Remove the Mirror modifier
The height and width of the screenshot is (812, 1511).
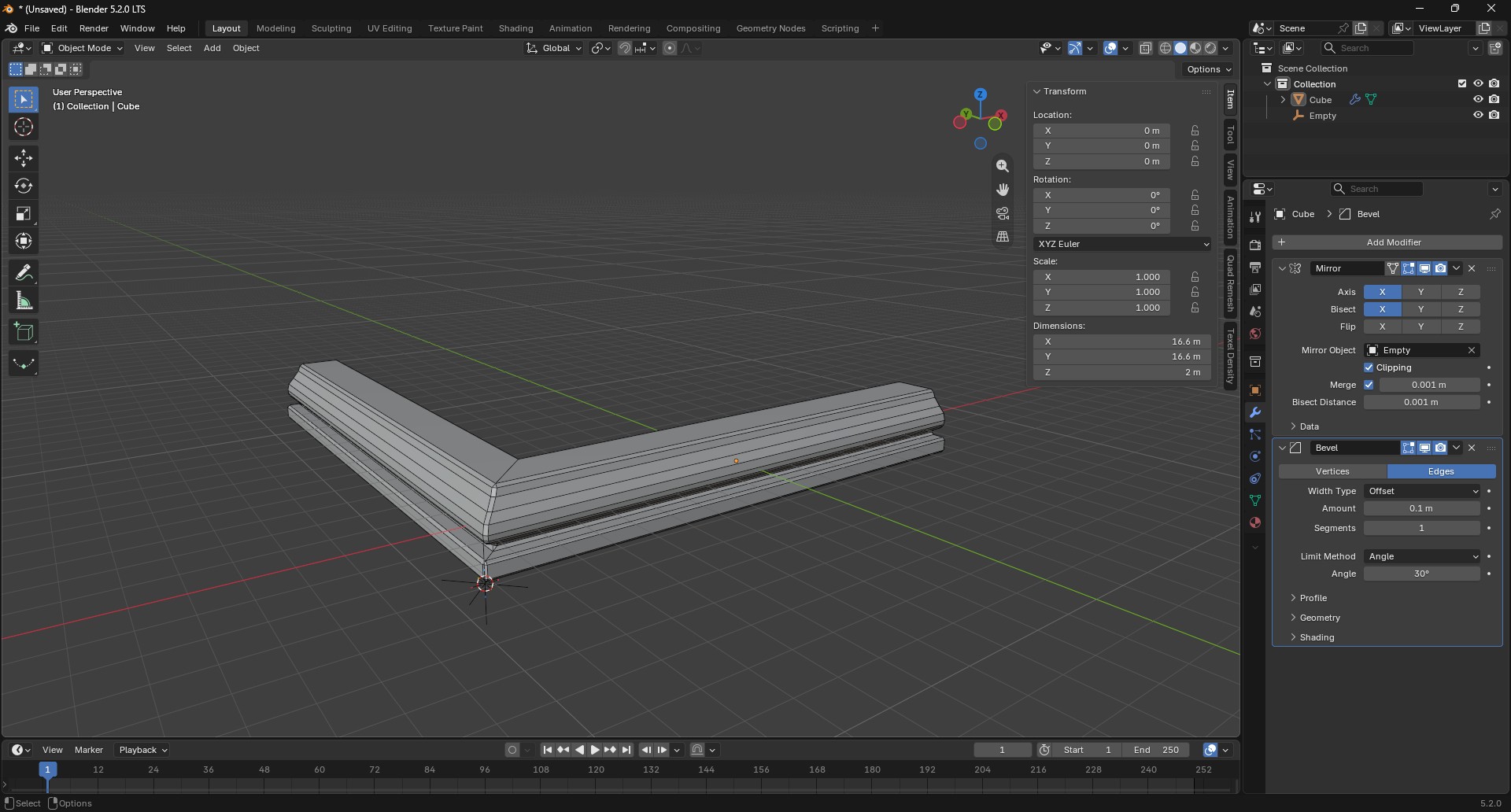click(1472, 268)
